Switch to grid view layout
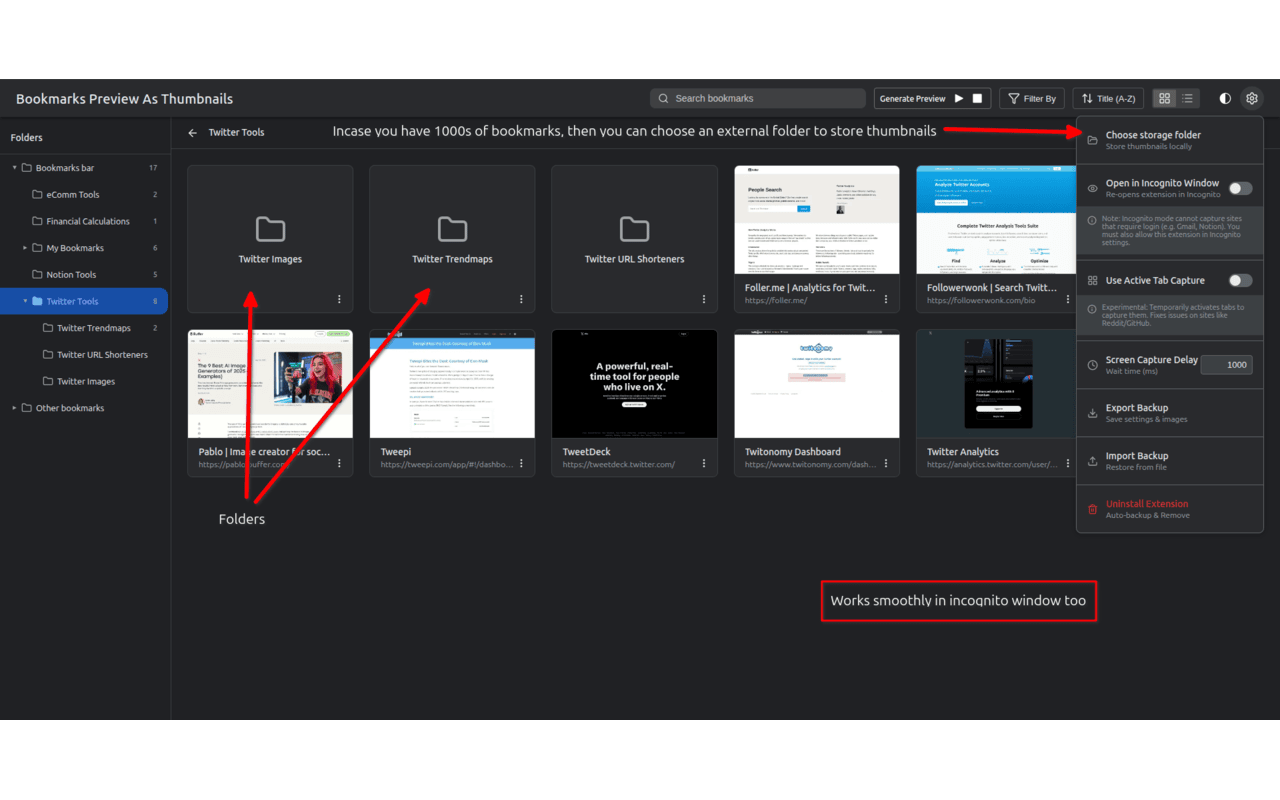1280x800 pixels. tap(1164, 98)
